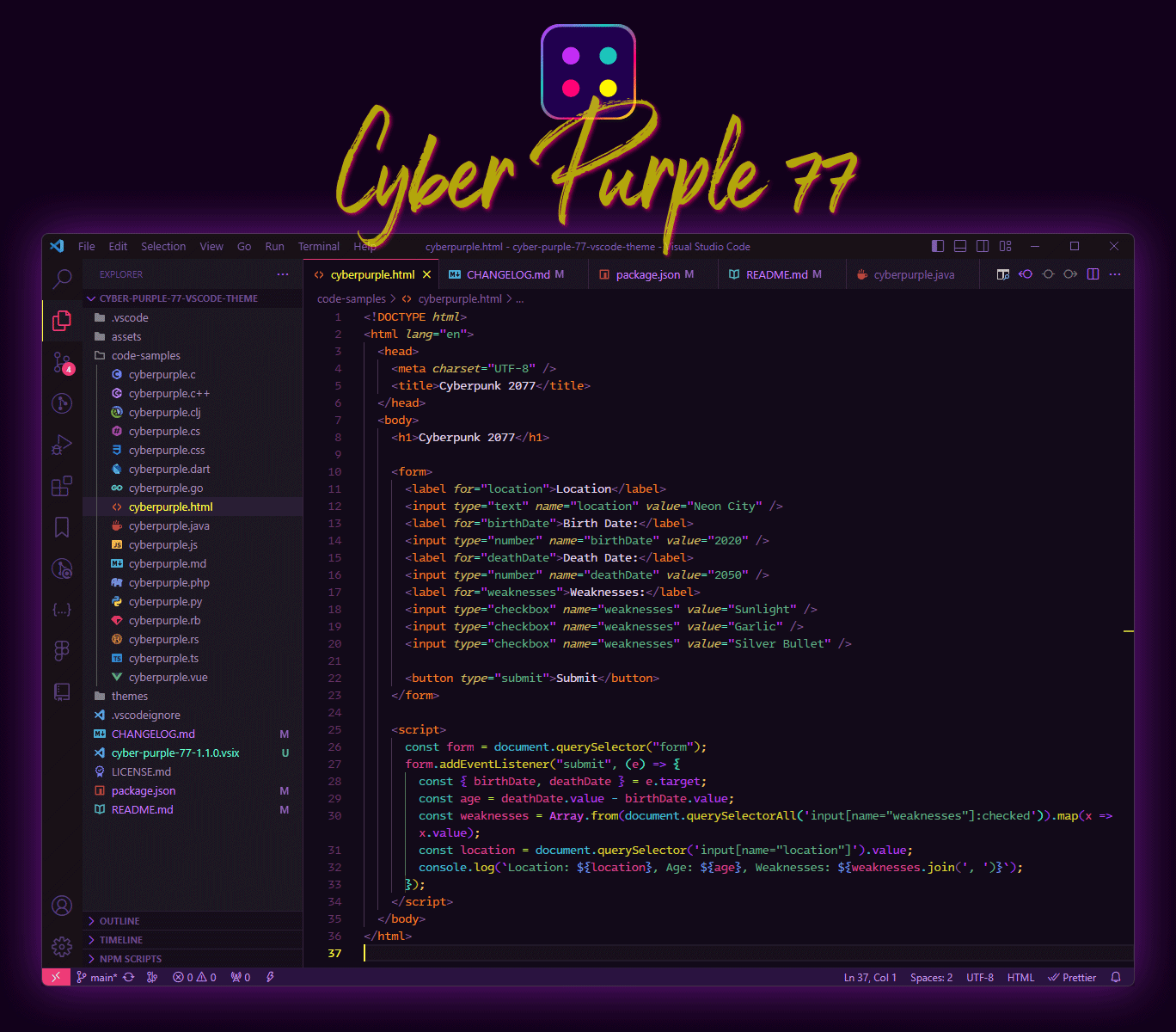Open notifications bell in status bar
Image resolution: width=1176 pixels, height=1032 pixels.
click(x=1116, y=977)
